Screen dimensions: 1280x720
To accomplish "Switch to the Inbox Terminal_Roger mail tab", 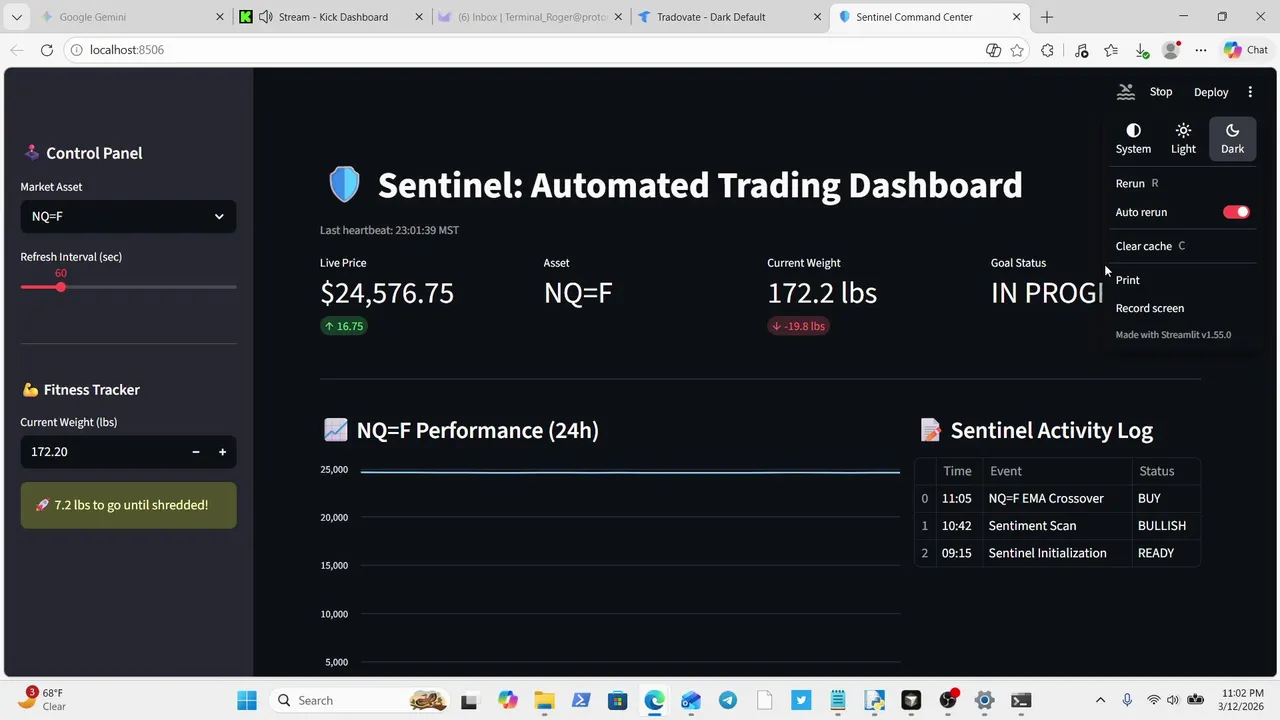I will pyautogui.click(x=532, y=17).
